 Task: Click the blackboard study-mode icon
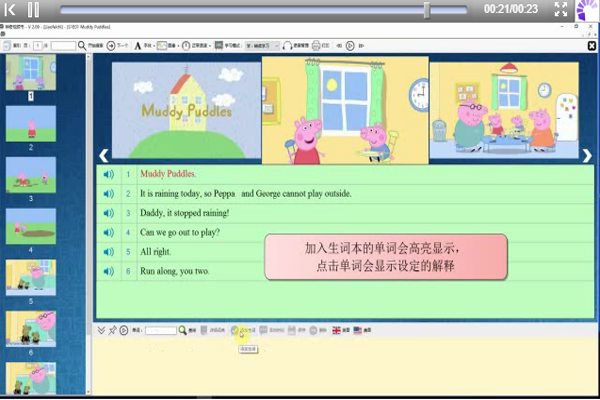point(218,46)
